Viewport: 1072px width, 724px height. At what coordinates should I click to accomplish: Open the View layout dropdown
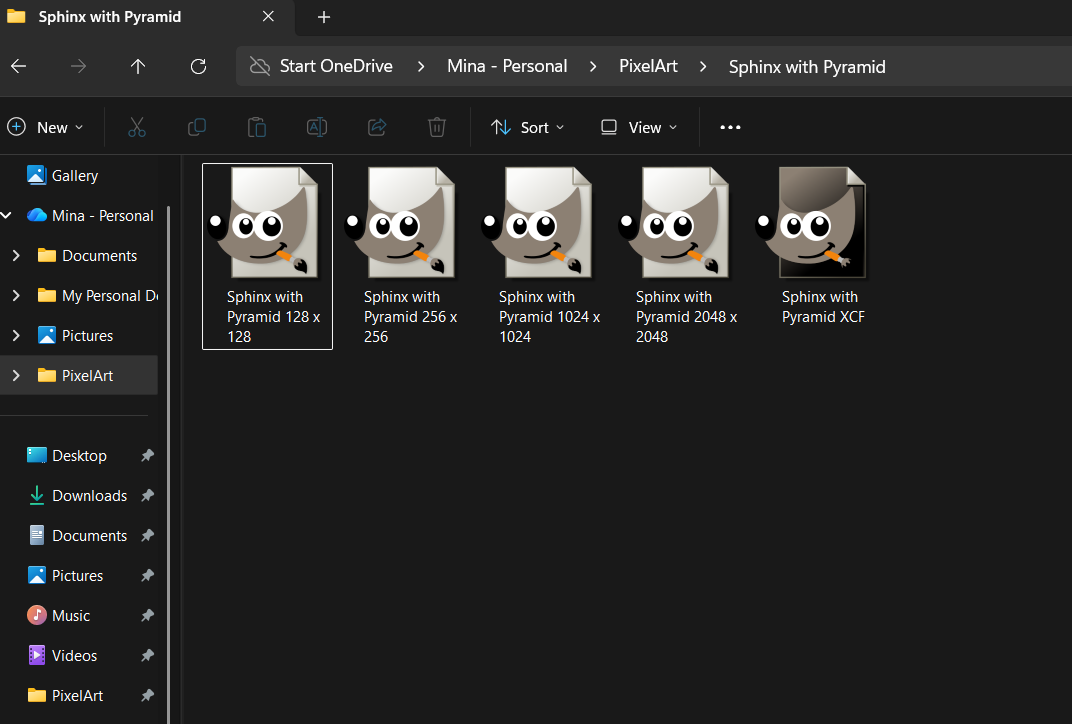click(x=639, y=127)
